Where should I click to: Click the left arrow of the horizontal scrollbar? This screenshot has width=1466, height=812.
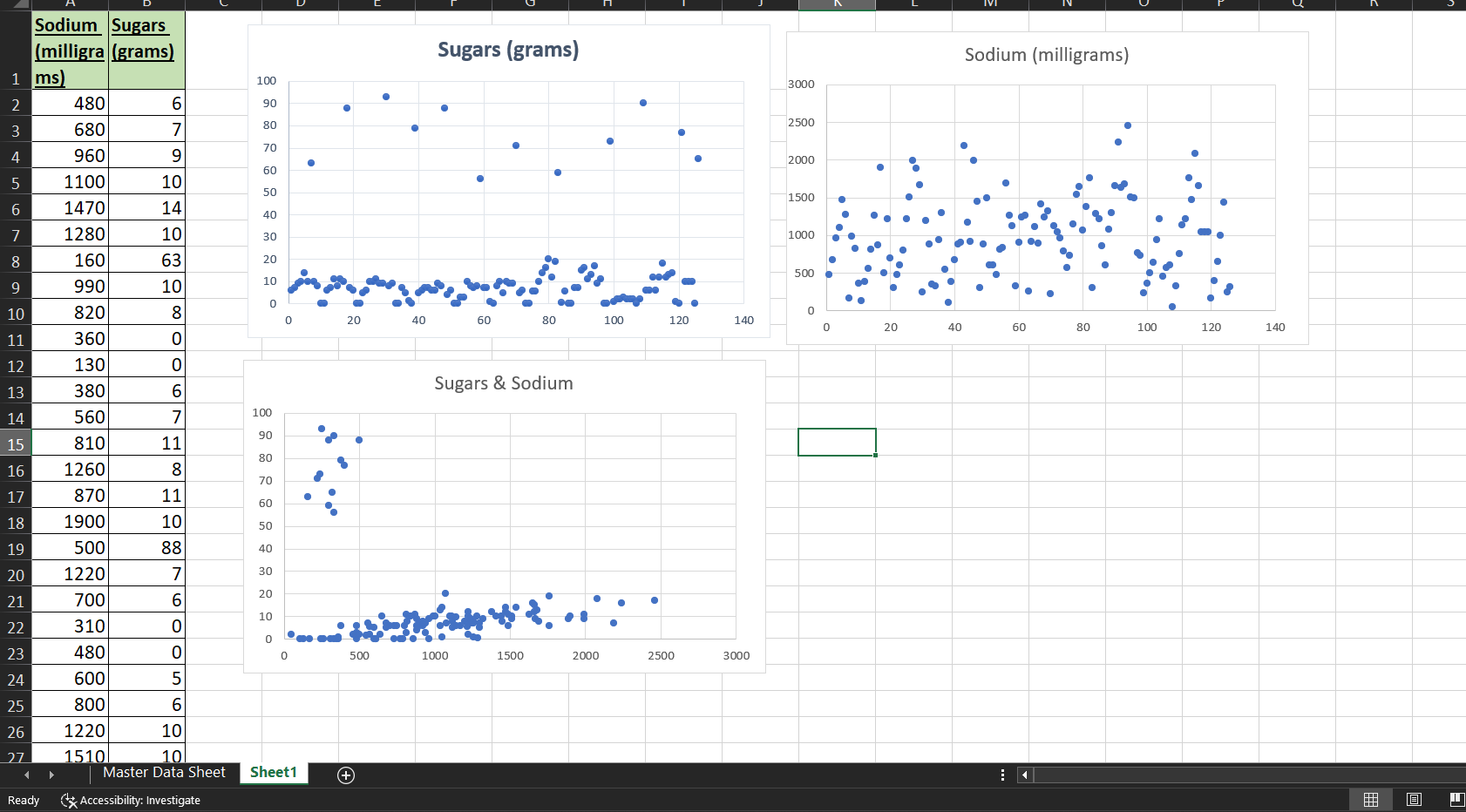click(x=1023, y=775)
